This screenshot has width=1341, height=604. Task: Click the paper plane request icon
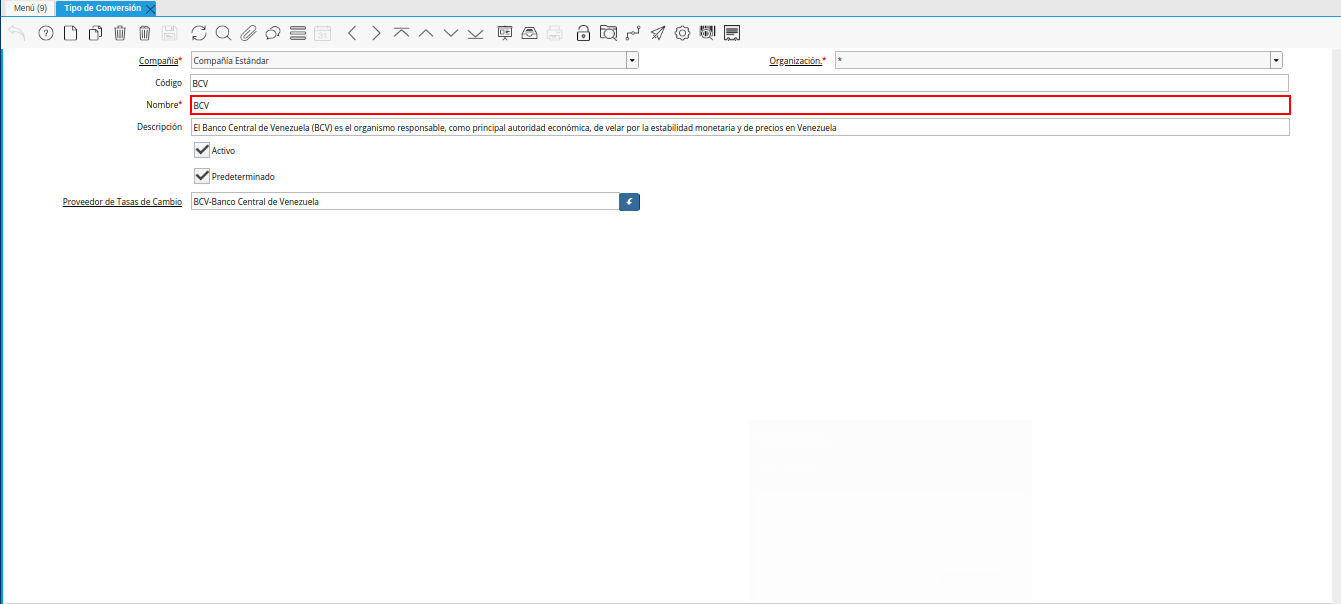tap(657, 33)
